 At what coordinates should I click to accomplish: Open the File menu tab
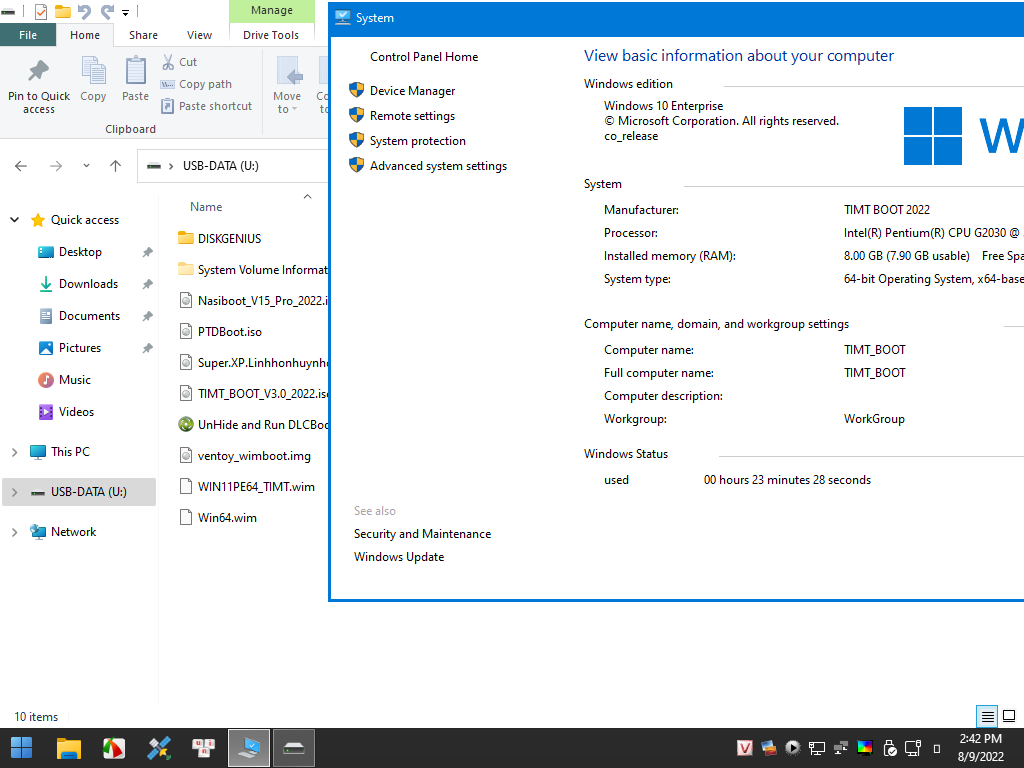click(28, 35)
